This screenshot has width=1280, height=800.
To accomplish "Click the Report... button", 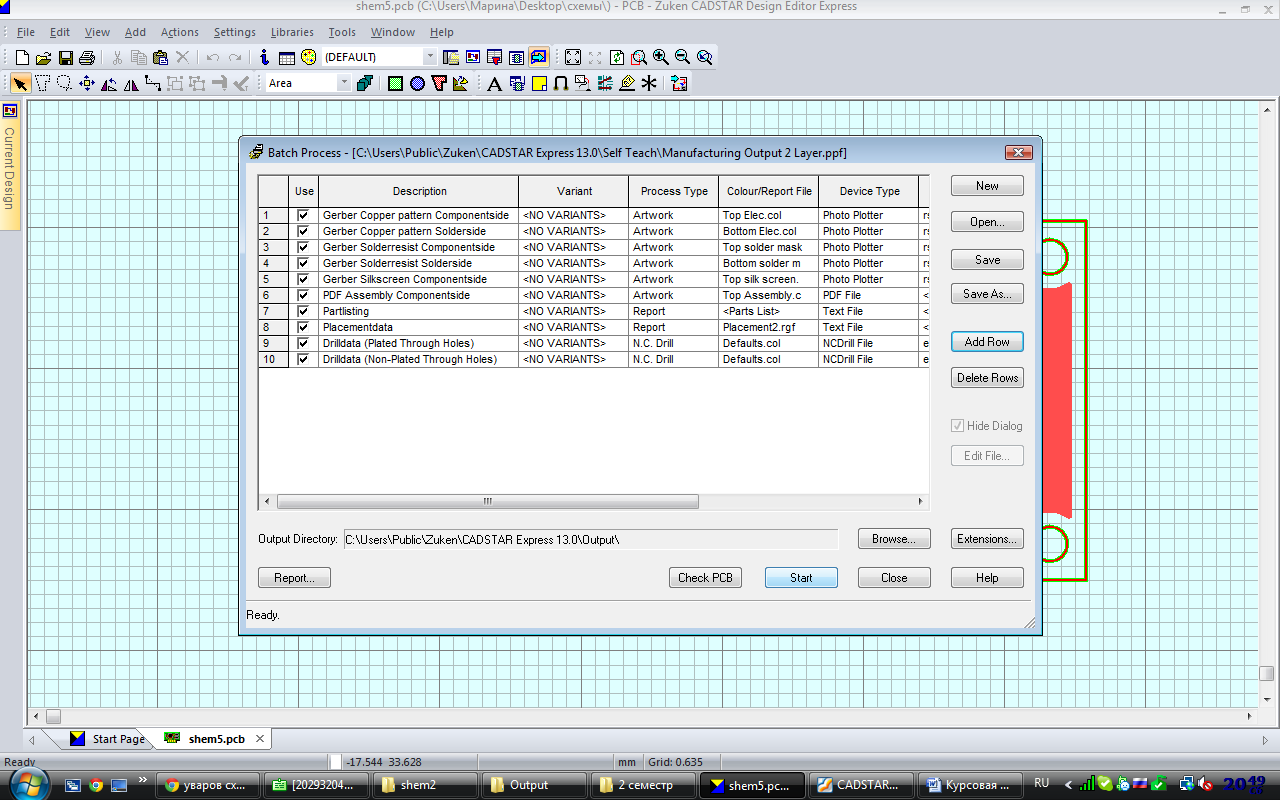I will [x=294, y=578].
